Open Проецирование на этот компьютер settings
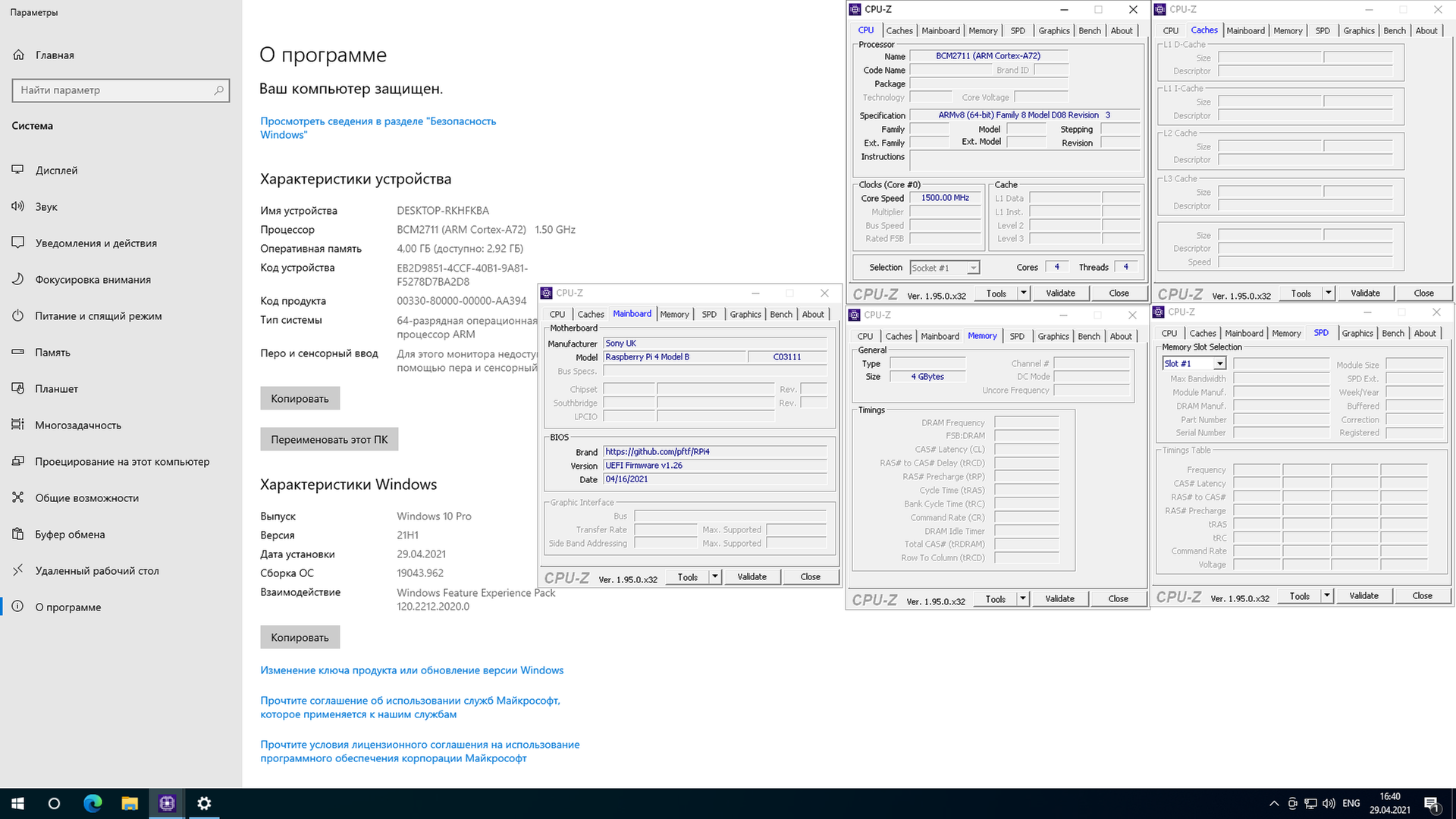The image size is (1456, 819). 121,461
